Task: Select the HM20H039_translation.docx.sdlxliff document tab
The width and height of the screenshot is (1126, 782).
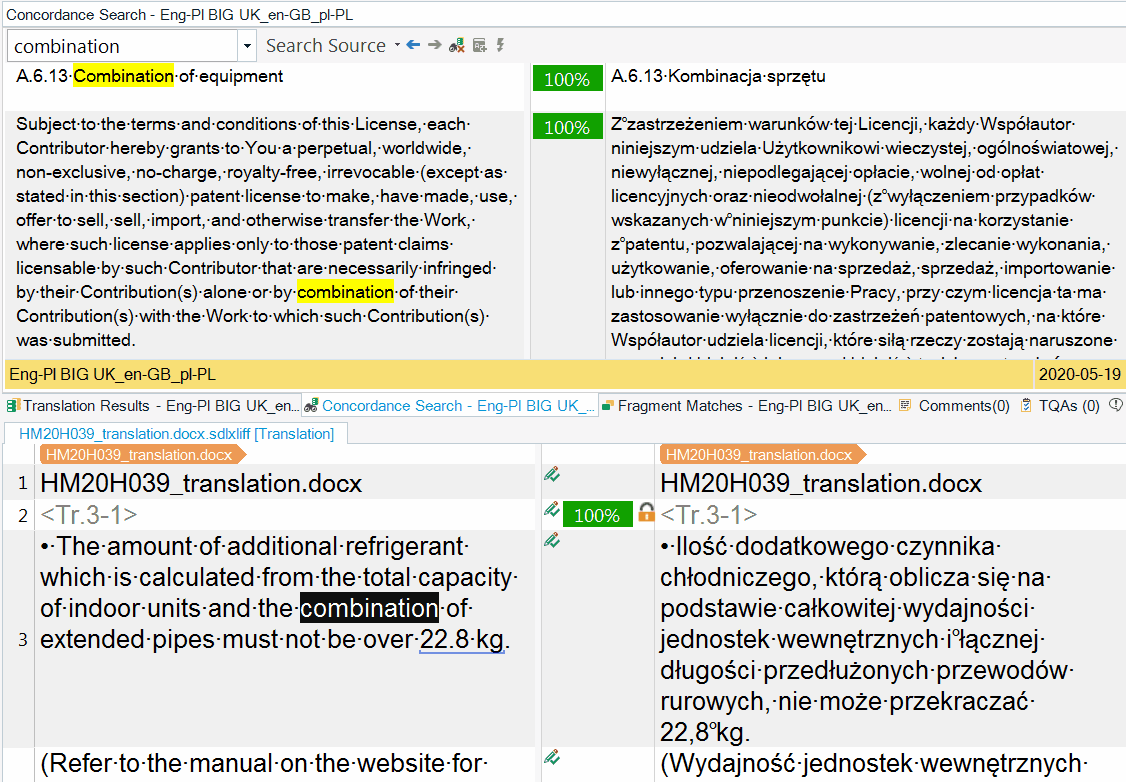Action: coord(176,434)
